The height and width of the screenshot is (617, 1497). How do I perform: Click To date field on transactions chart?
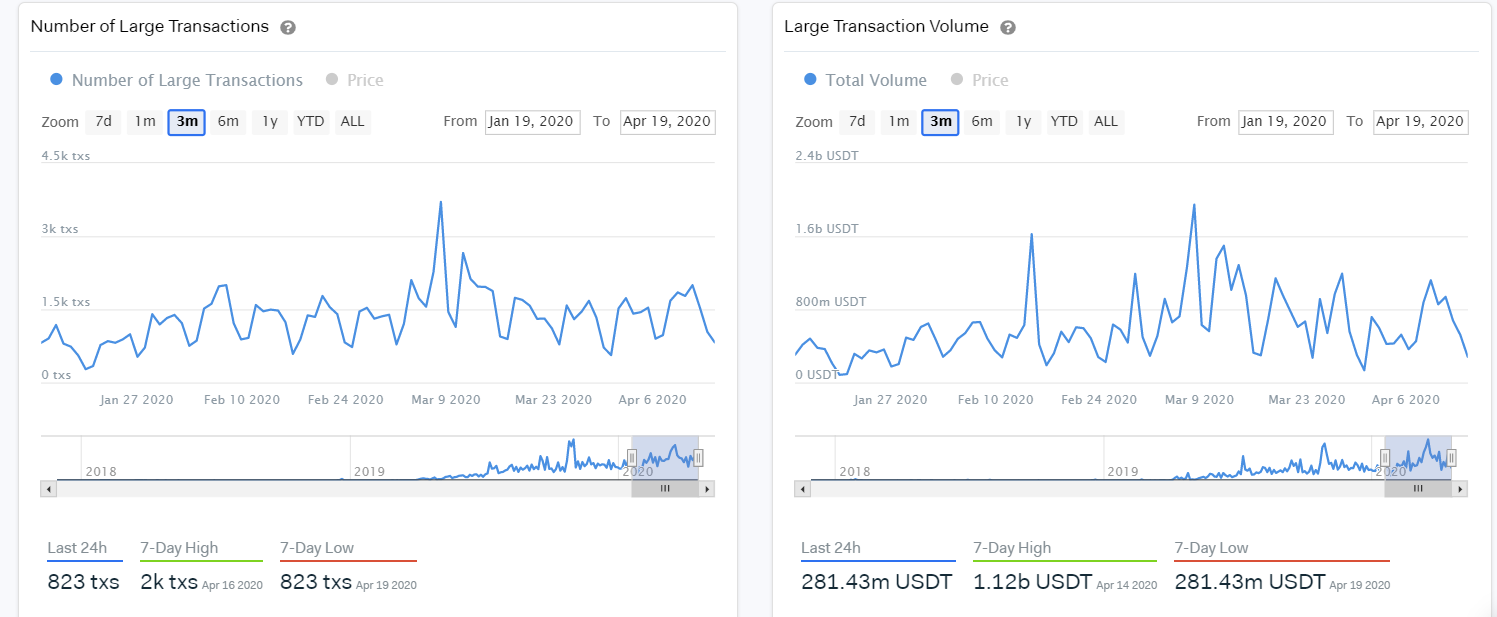pyautogui.click(x=667, y=122)
